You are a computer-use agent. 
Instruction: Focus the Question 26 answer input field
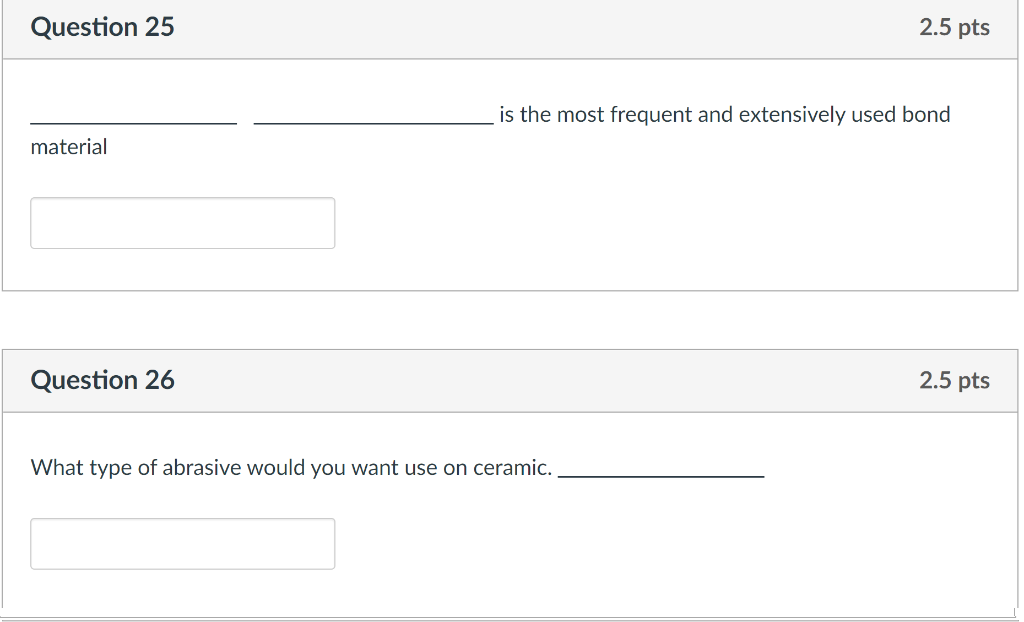[182, 544]
